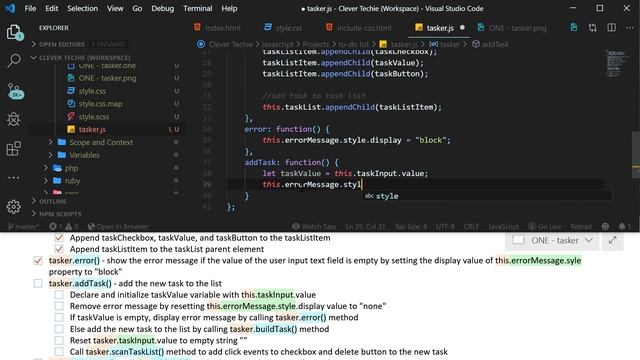
Task: Open the editor More Actions ellipsis
Action: point(629,28)
